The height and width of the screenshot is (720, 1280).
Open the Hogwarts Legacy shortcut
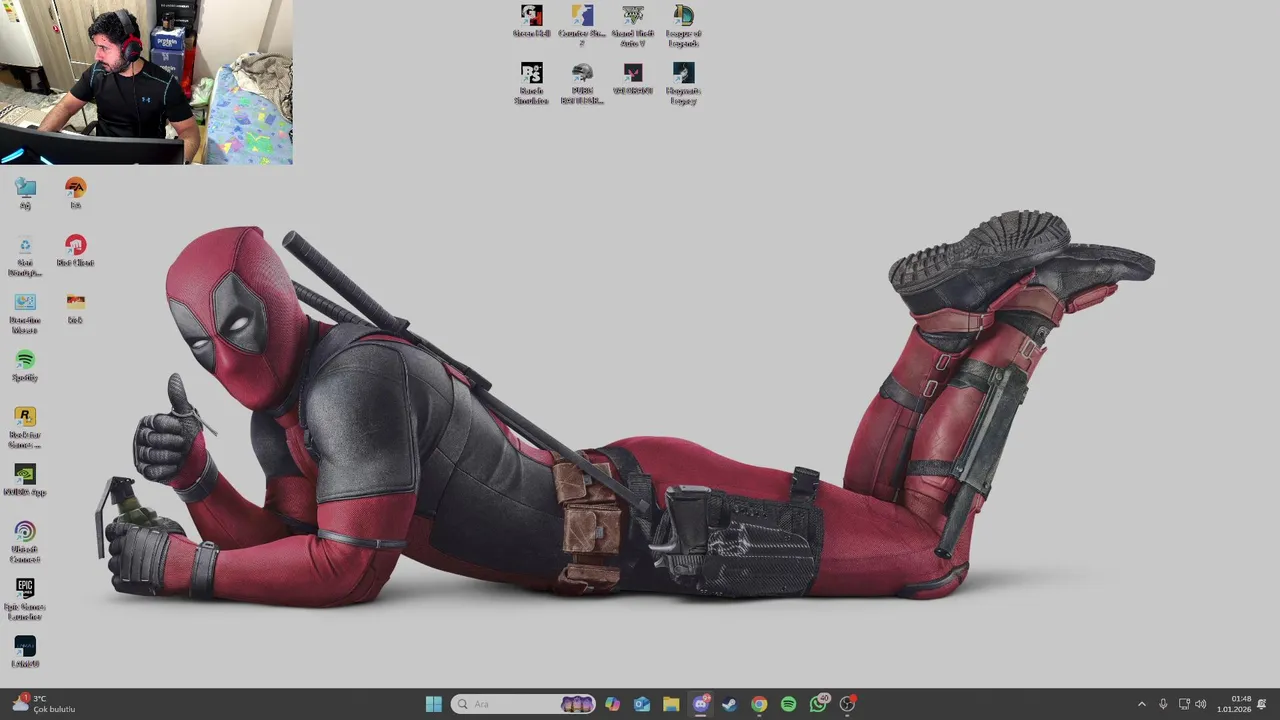click(683, 83)
